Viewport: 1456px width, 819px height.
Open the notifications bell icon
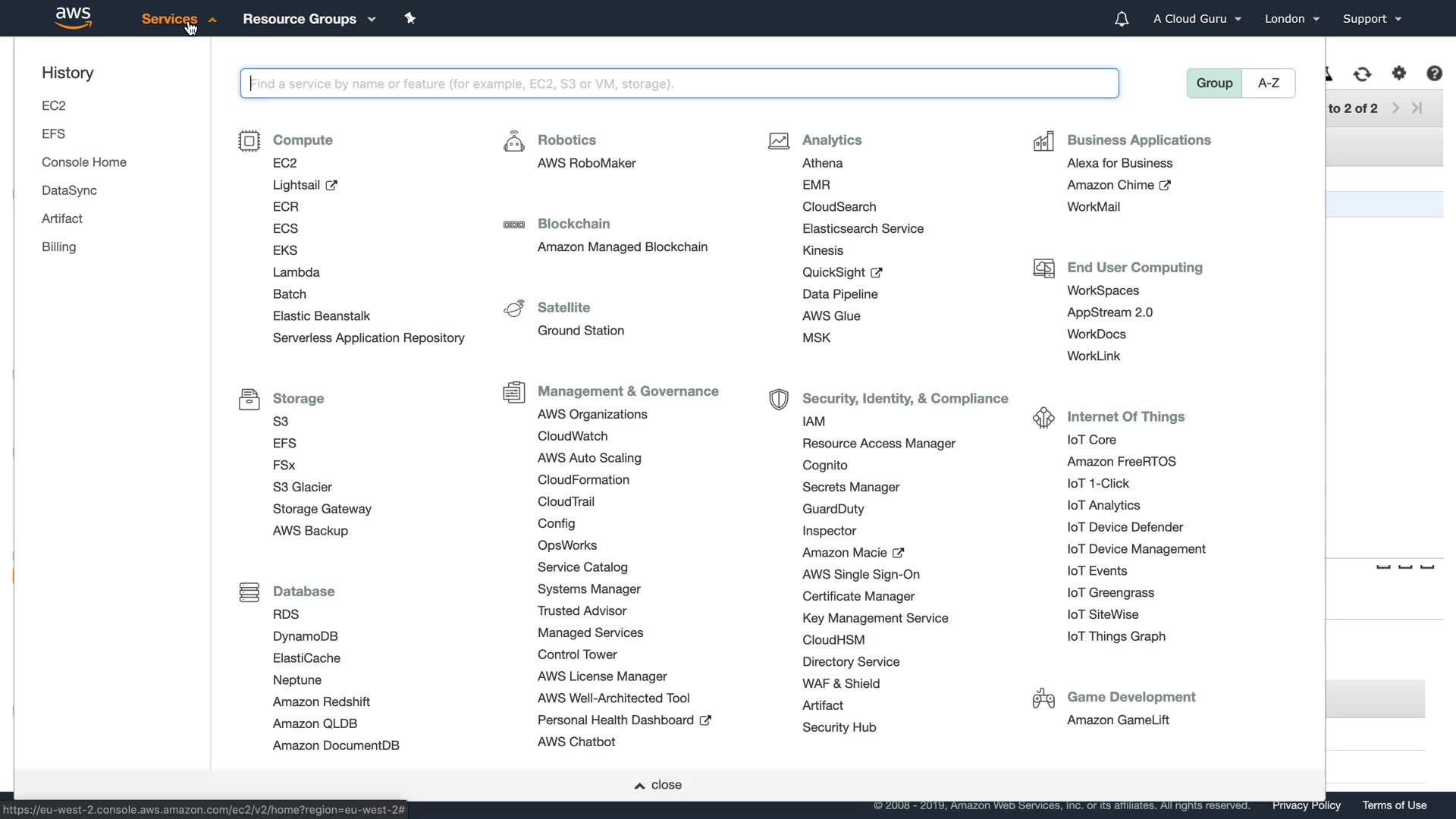click(1122, 19)
